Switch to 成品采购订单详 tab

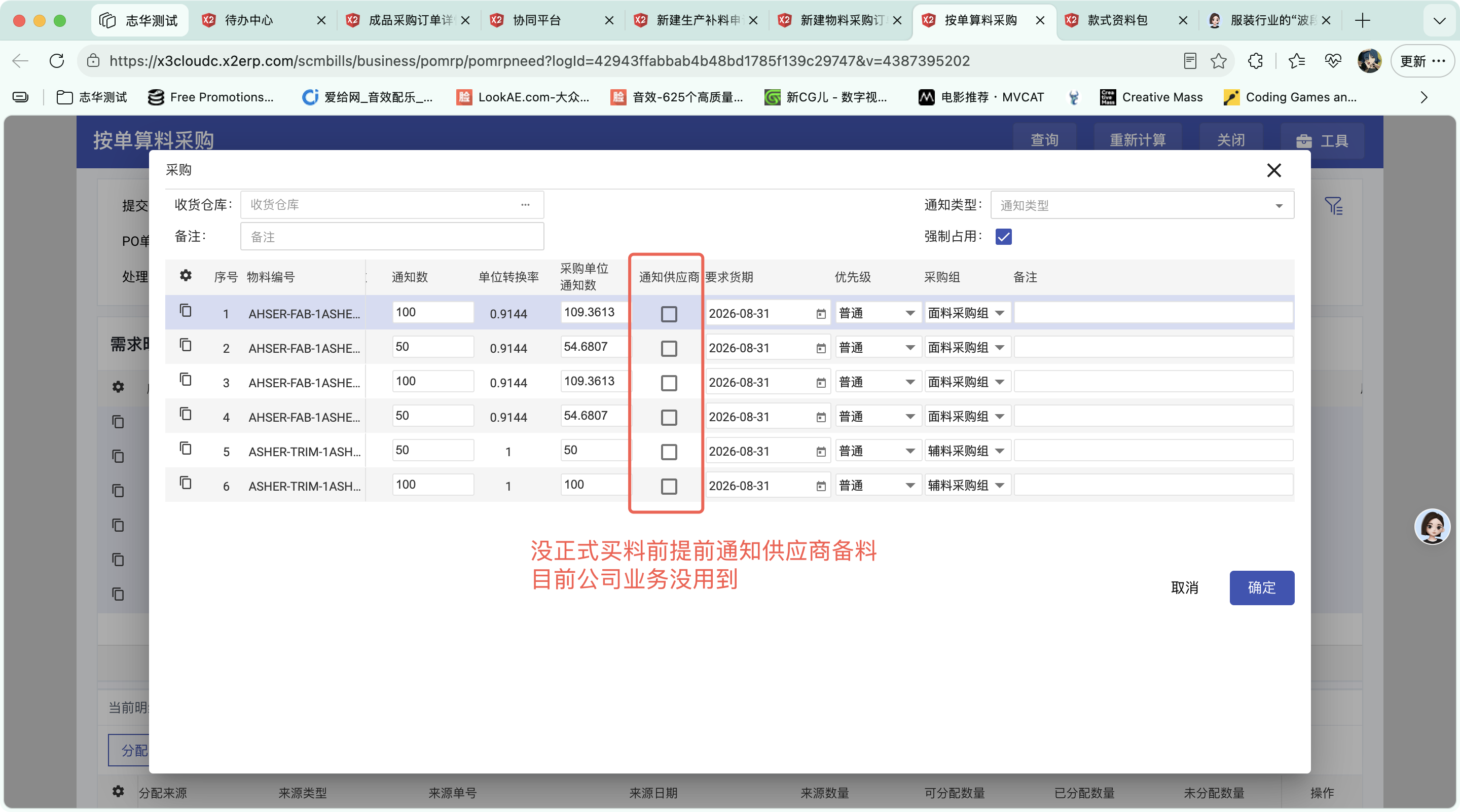[x=408, y=20]
